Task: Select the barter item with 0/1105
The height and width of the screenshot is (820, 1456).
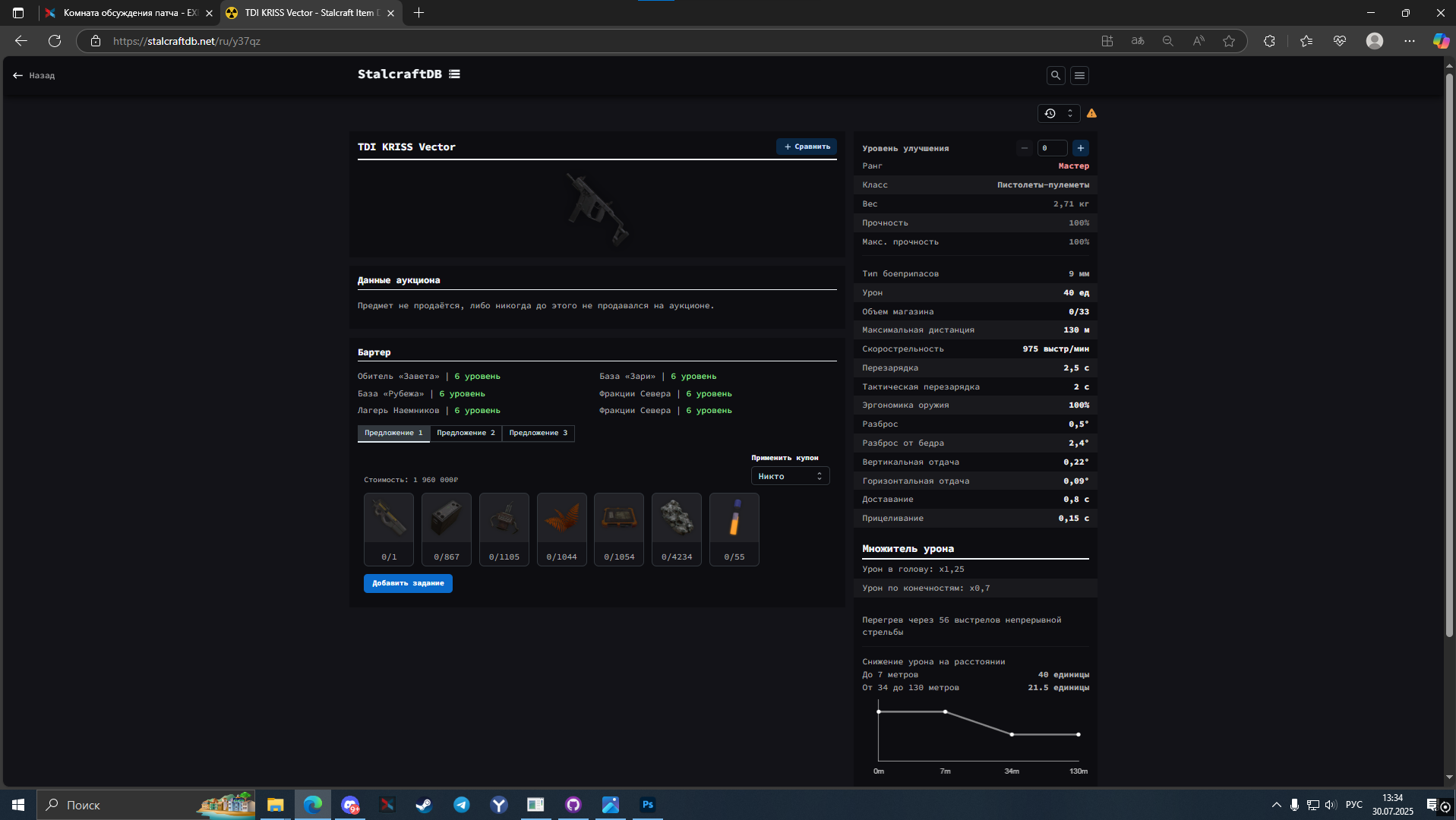Action: pyautogui.click(x=504, y=529)
